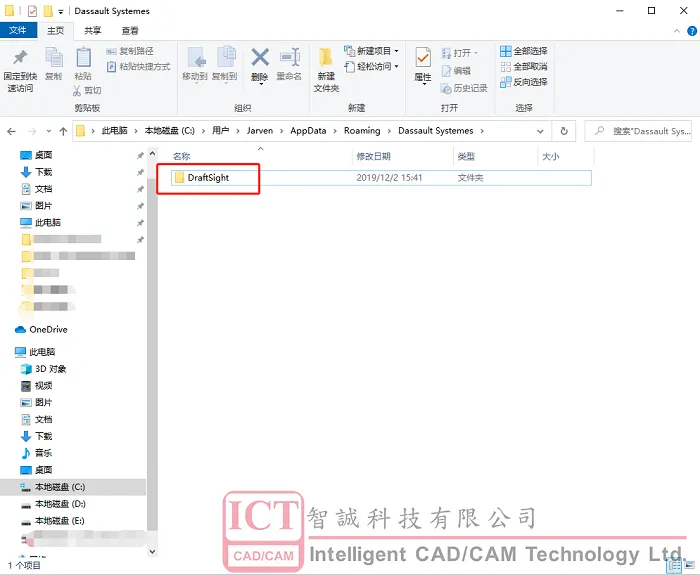Select pinned 图片 in Quick access

[37, 206]
